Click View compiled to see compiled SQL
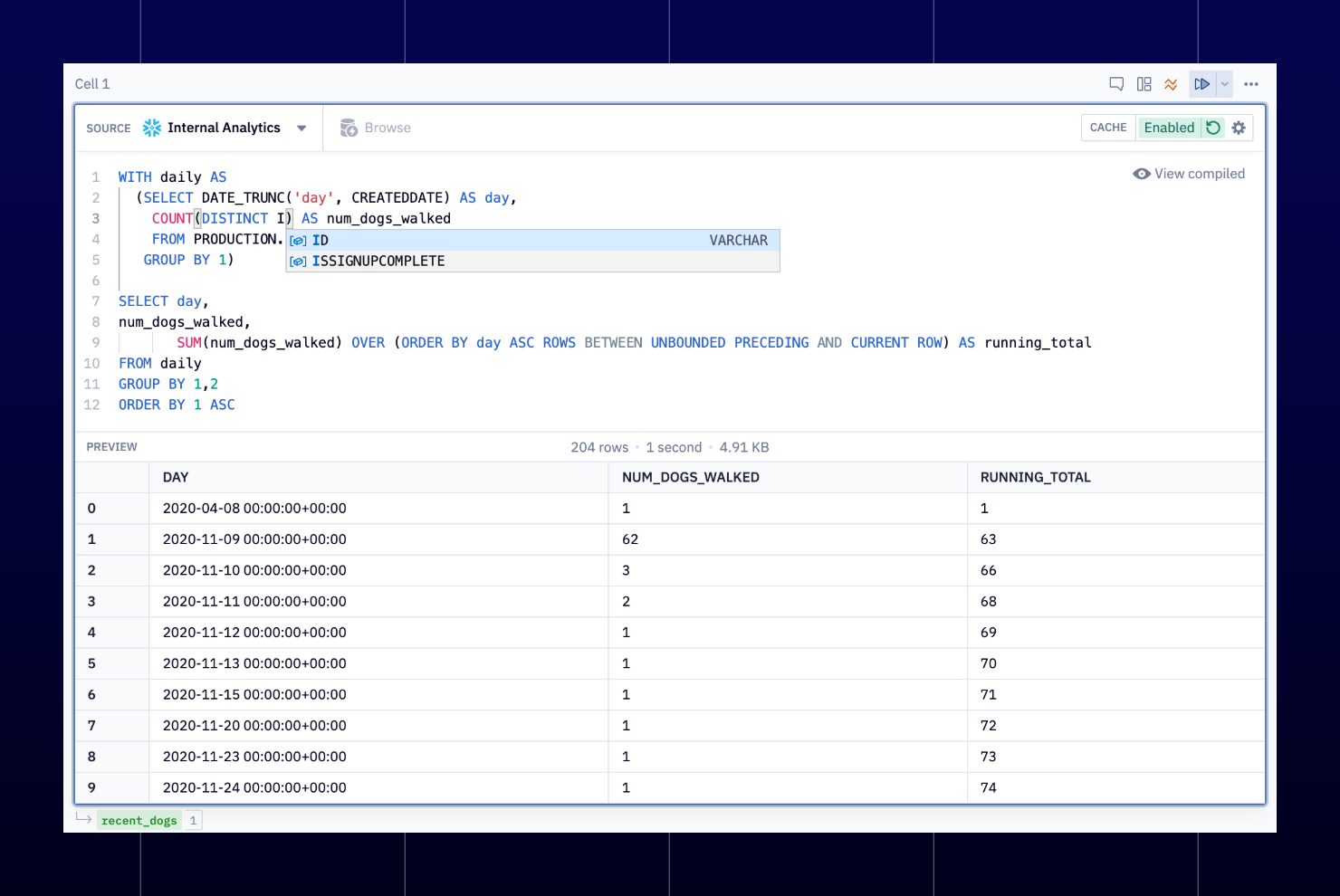 (1190, 173)
